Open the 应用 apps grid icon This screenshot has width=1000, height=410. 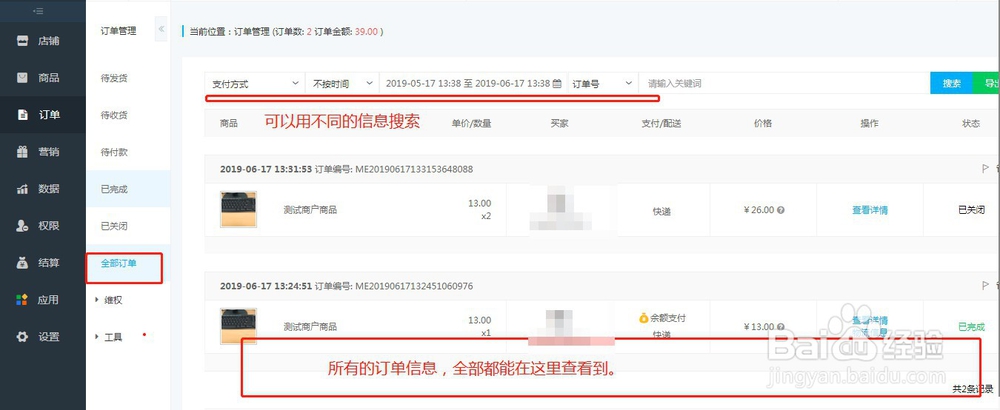(22, 300)
